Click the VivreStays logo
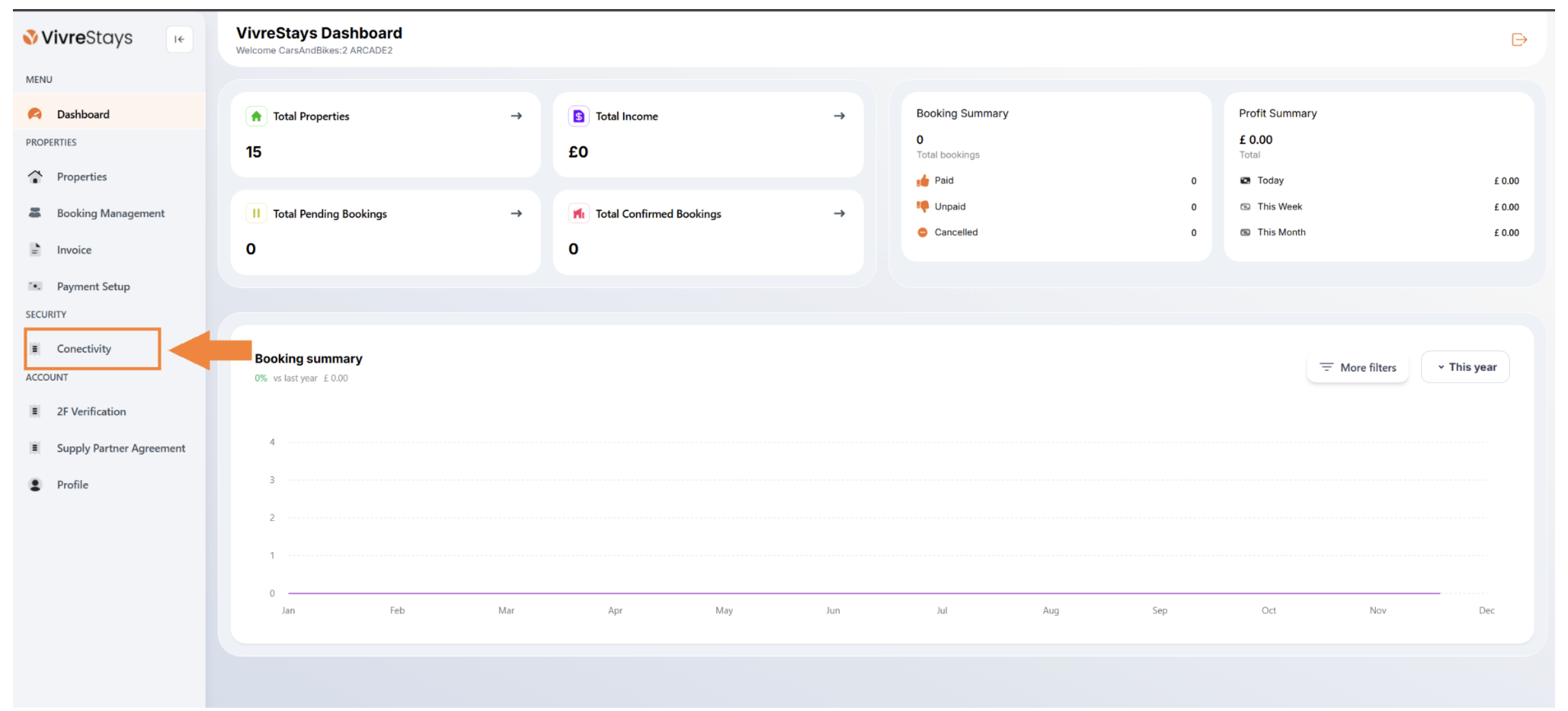Image resolution: width=1568 pixels, height=711 pixels. (x=78, y=38)
